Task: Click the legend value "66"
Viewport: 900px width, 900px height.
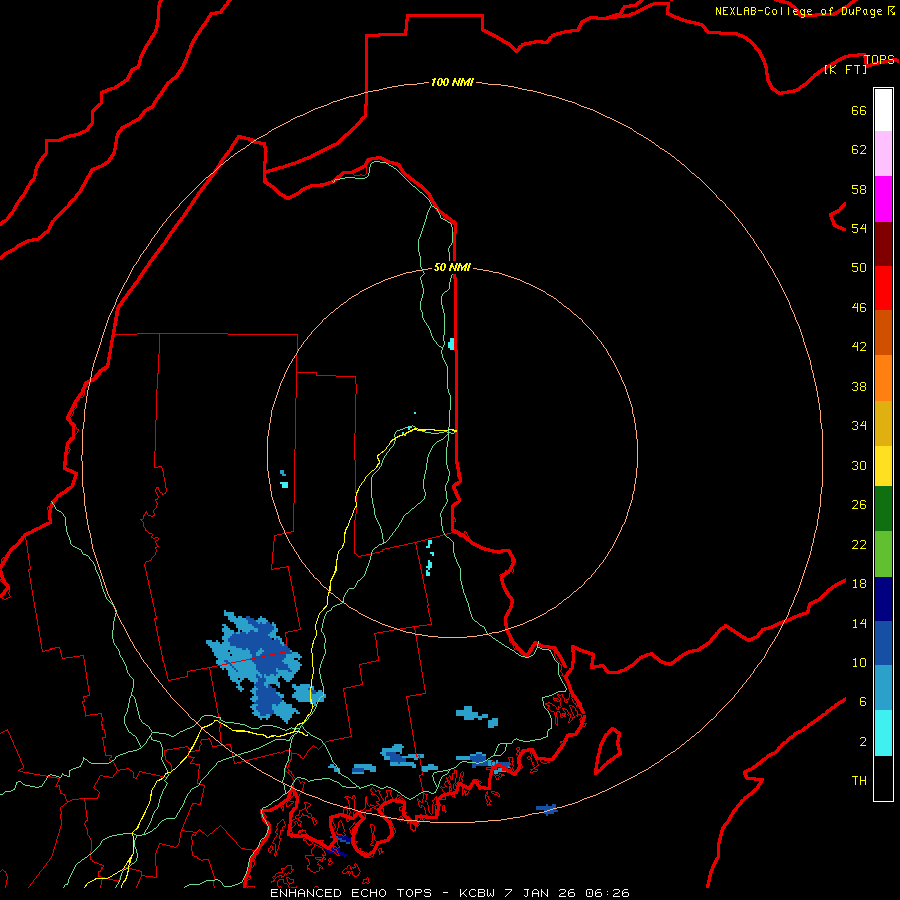Action: 859,110
